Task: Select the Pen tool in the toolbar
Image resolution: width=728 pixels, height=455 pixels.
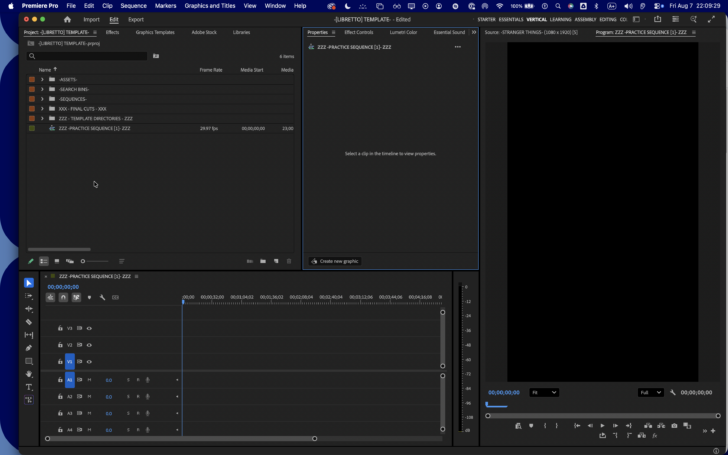Action: [x=29, y=348]
